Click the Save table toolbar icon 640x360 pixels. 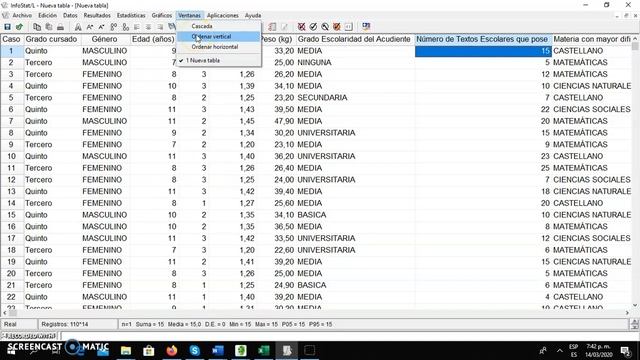7,27
